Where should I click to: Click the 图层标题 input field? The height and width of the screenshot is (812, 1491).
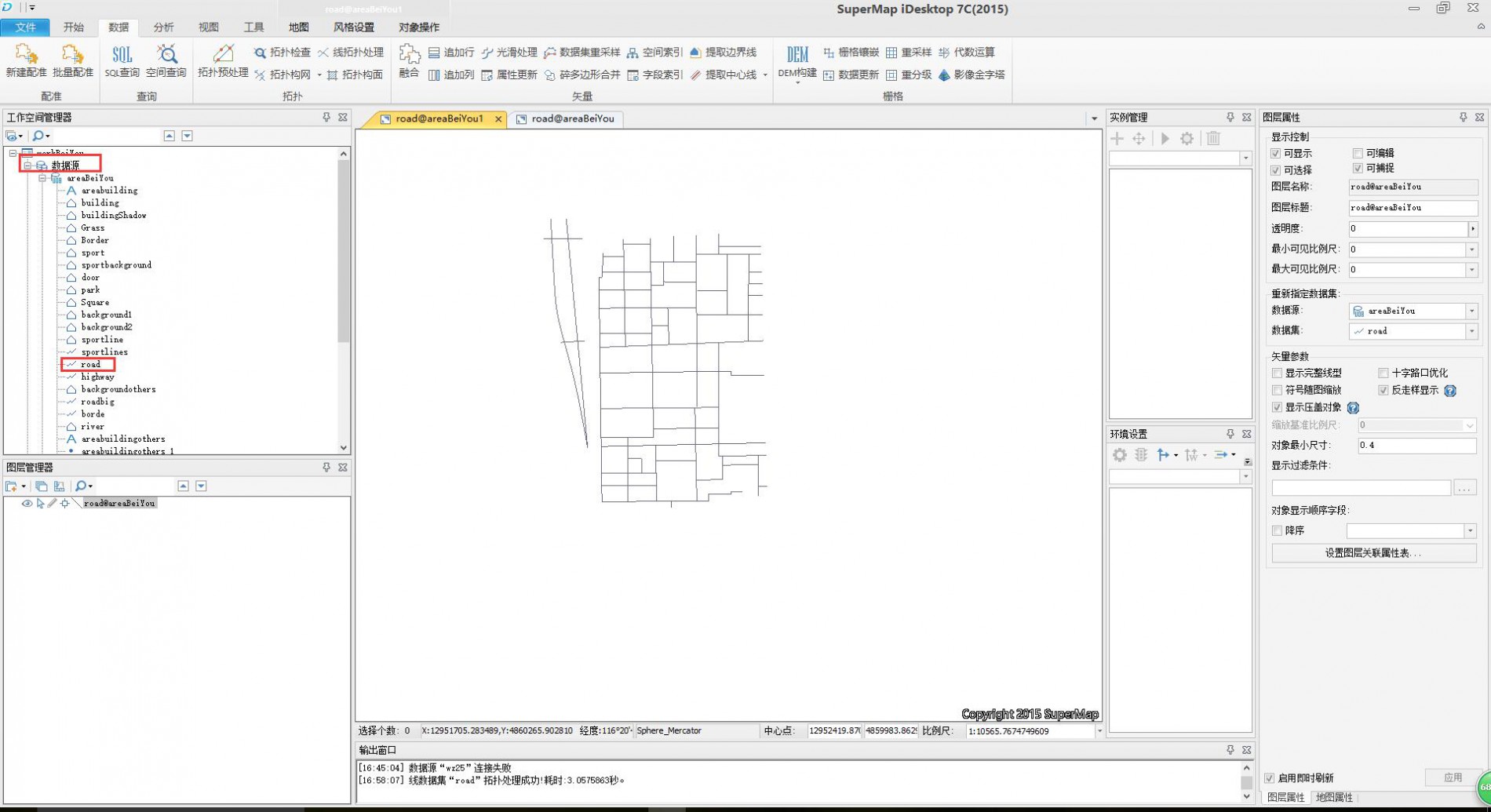1413,208
